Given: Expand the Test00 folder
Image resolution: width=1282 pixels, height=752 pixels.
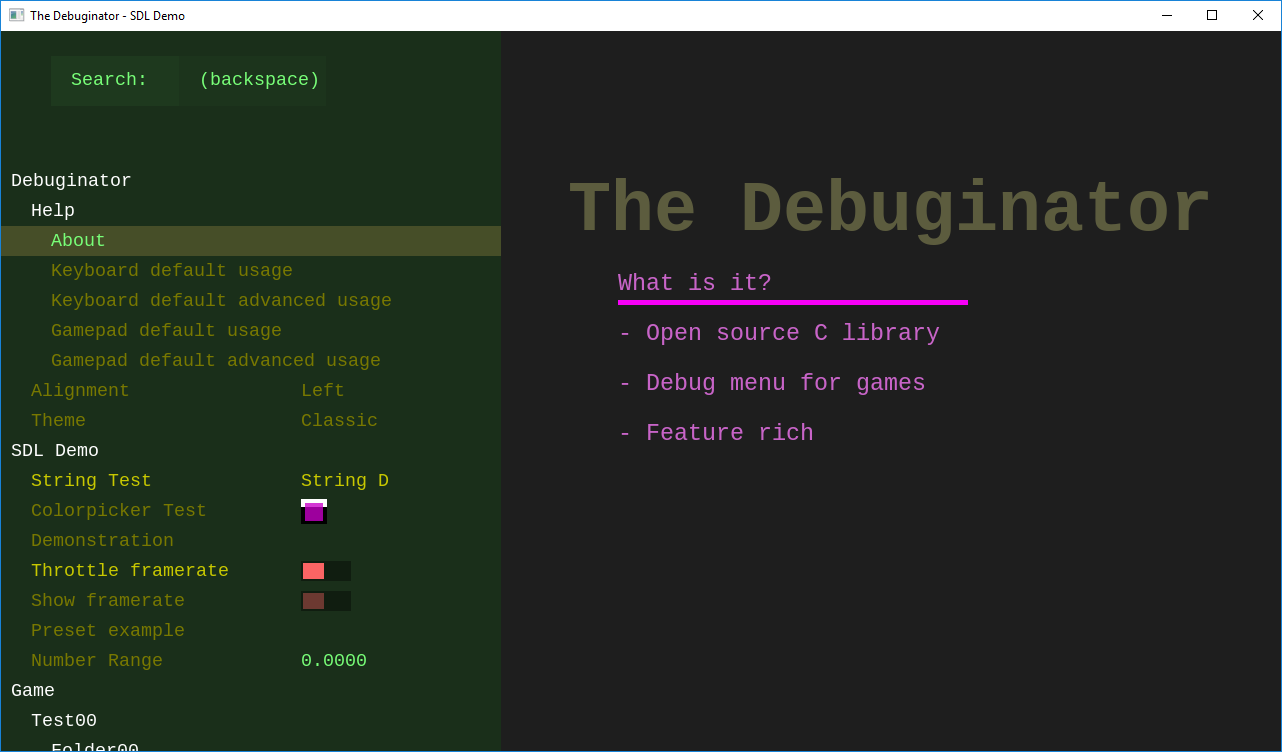Looking at the screenshot, I should [64, 721].
